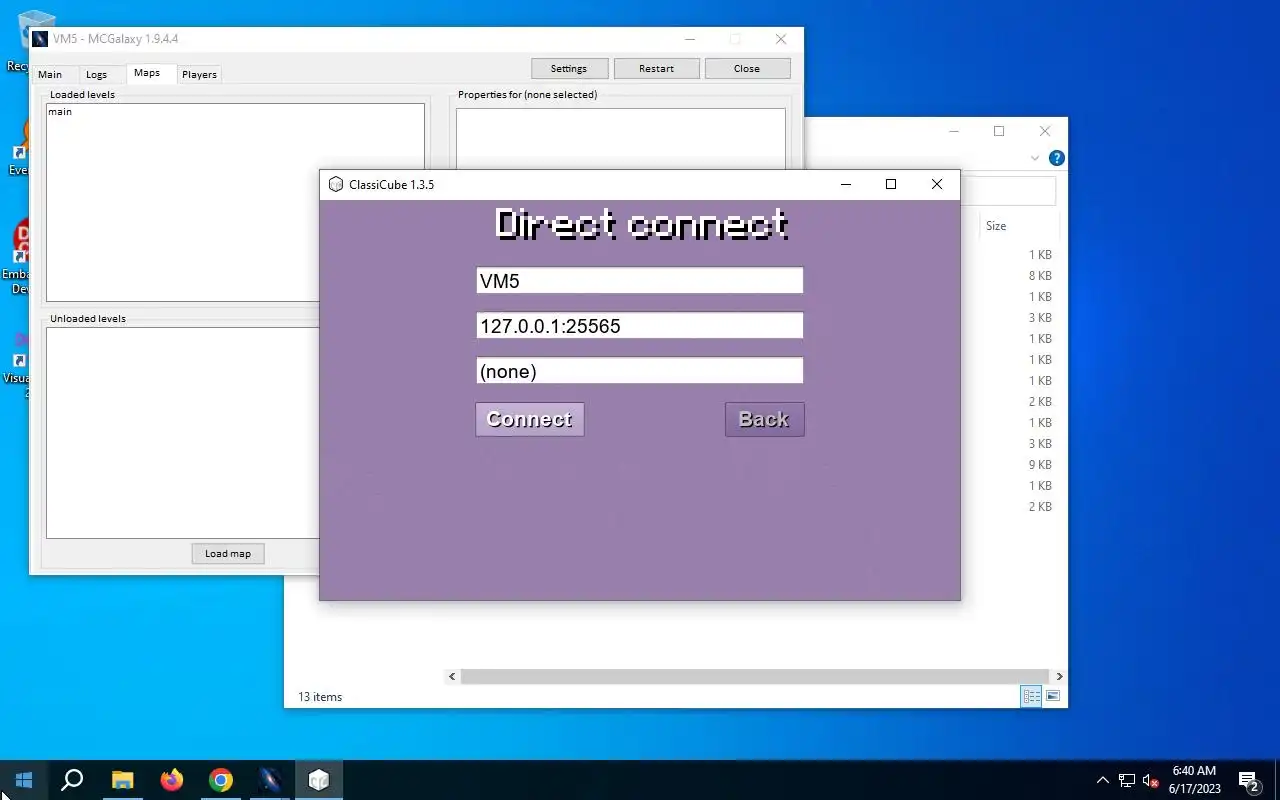Switch to Main tab in MCGalaxy

tap(50, 74)
